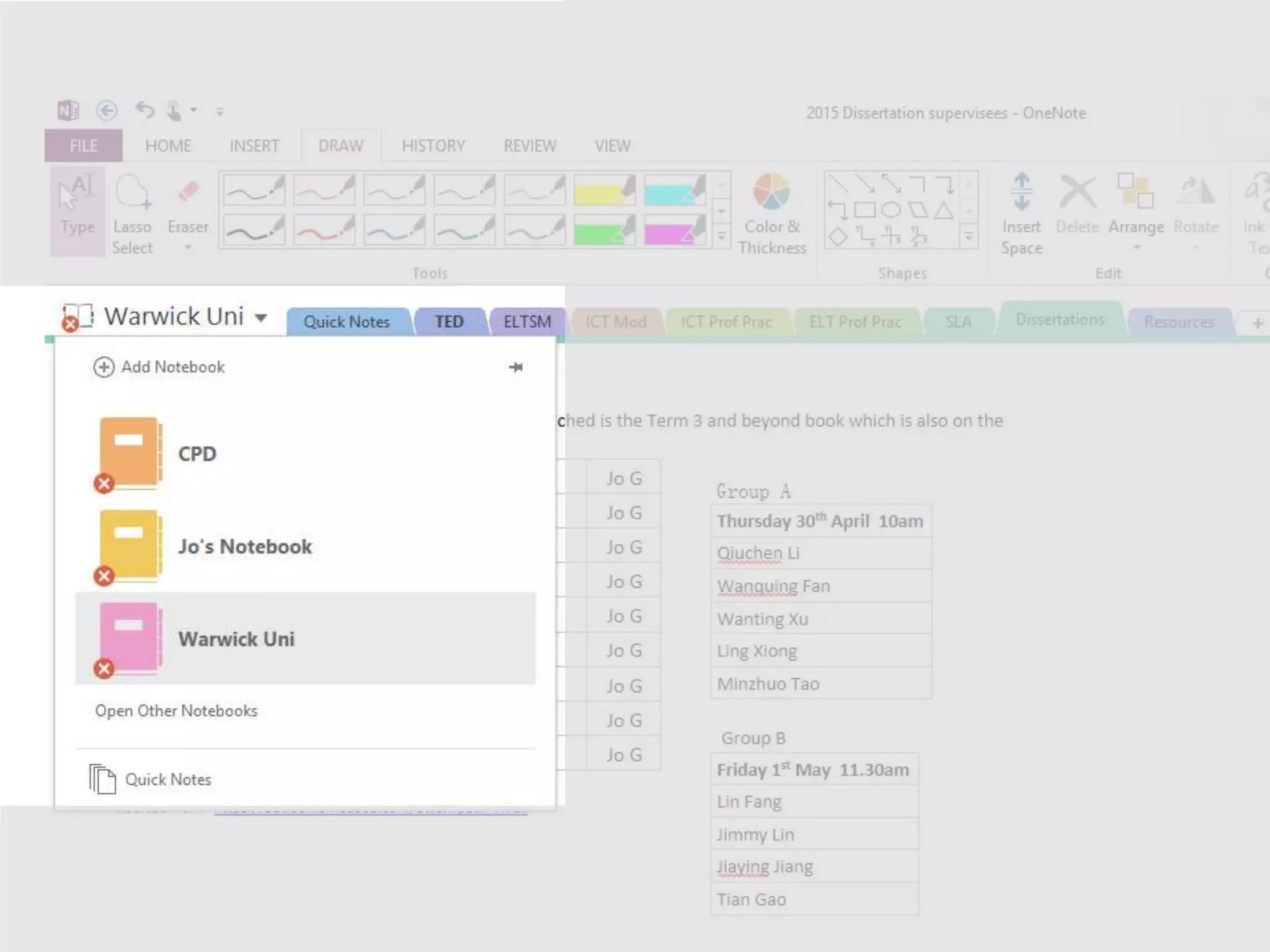Switch to the HOME ribbon tab

(168, 146)
